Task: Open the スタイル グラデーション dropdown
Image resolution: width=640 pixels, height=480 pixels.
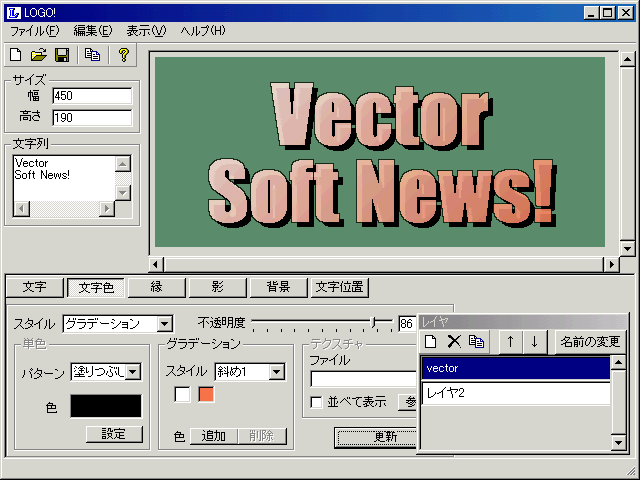Action: click(164, 324)
